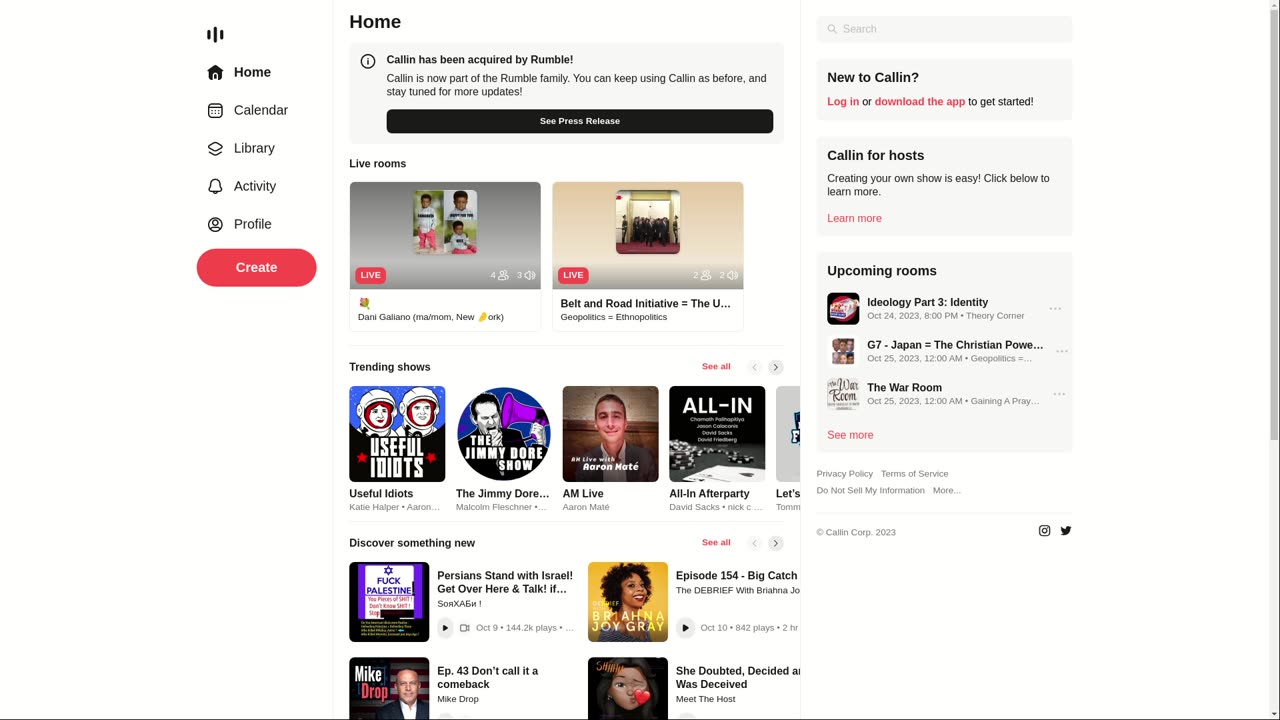Open options for G7 - Japan room
This screenshot has height=720, width=1280.
click(1062, 351)
